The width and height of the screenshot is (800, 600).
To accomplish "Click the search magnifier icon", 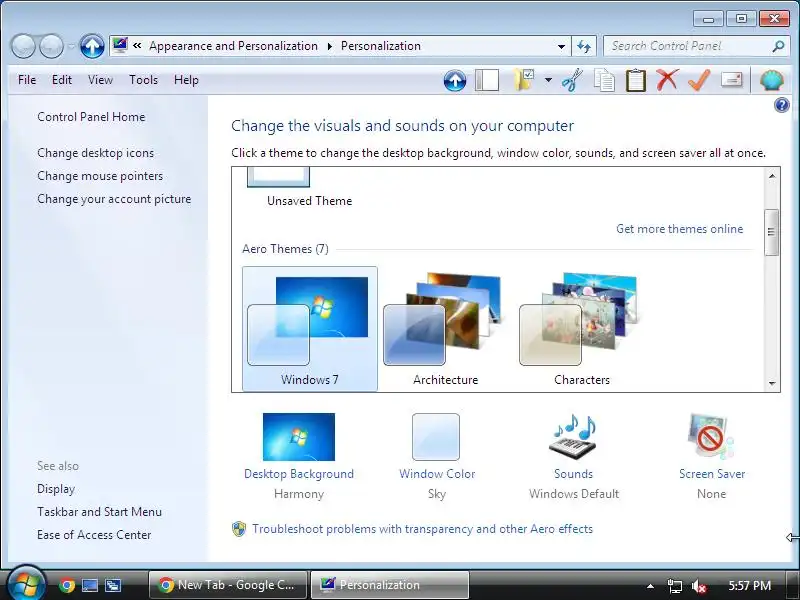I will point(778,46).
